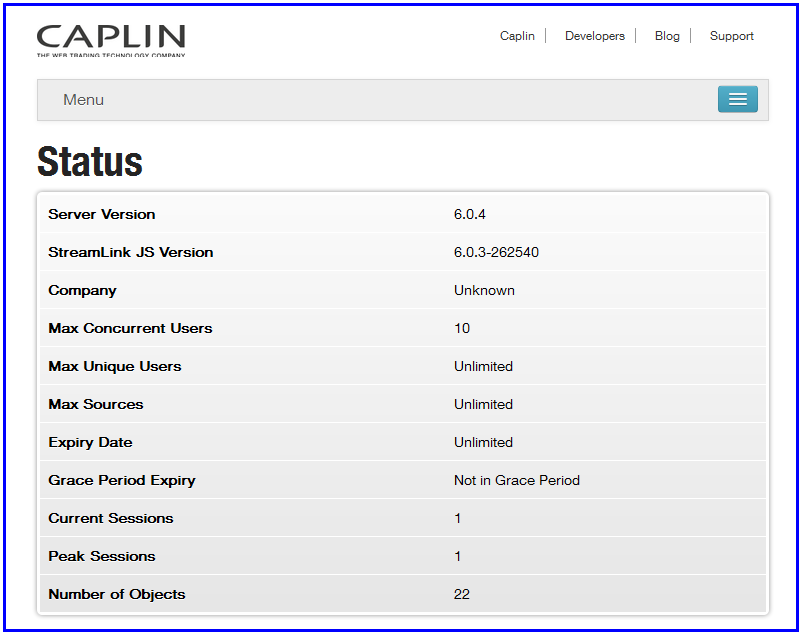Open the Caplin link in header
The image size is (806, 633).
517,36
